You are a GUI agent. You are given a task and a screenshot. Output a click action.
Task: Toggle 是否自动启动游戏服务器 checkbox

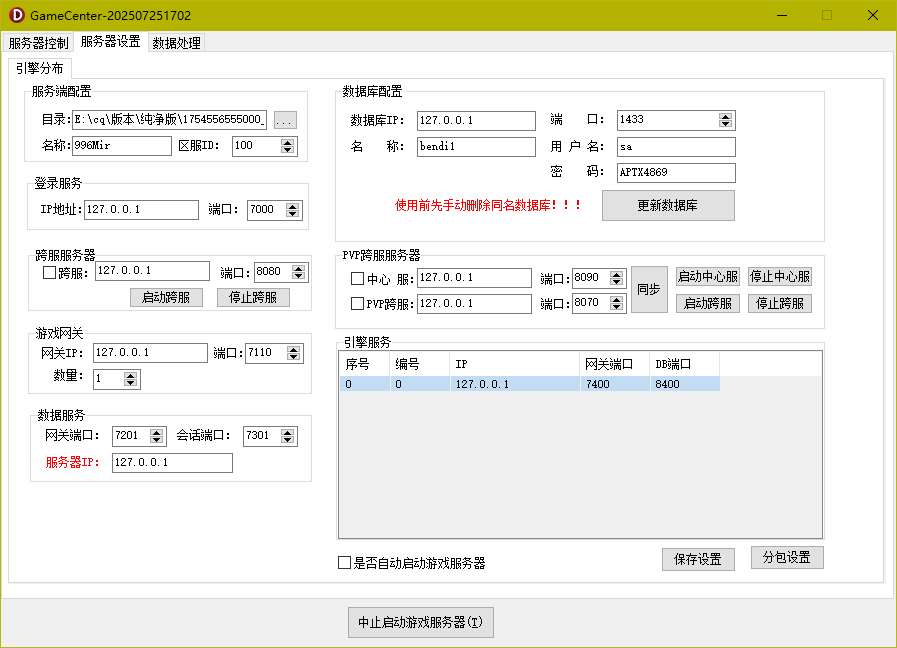click(344, 563)
